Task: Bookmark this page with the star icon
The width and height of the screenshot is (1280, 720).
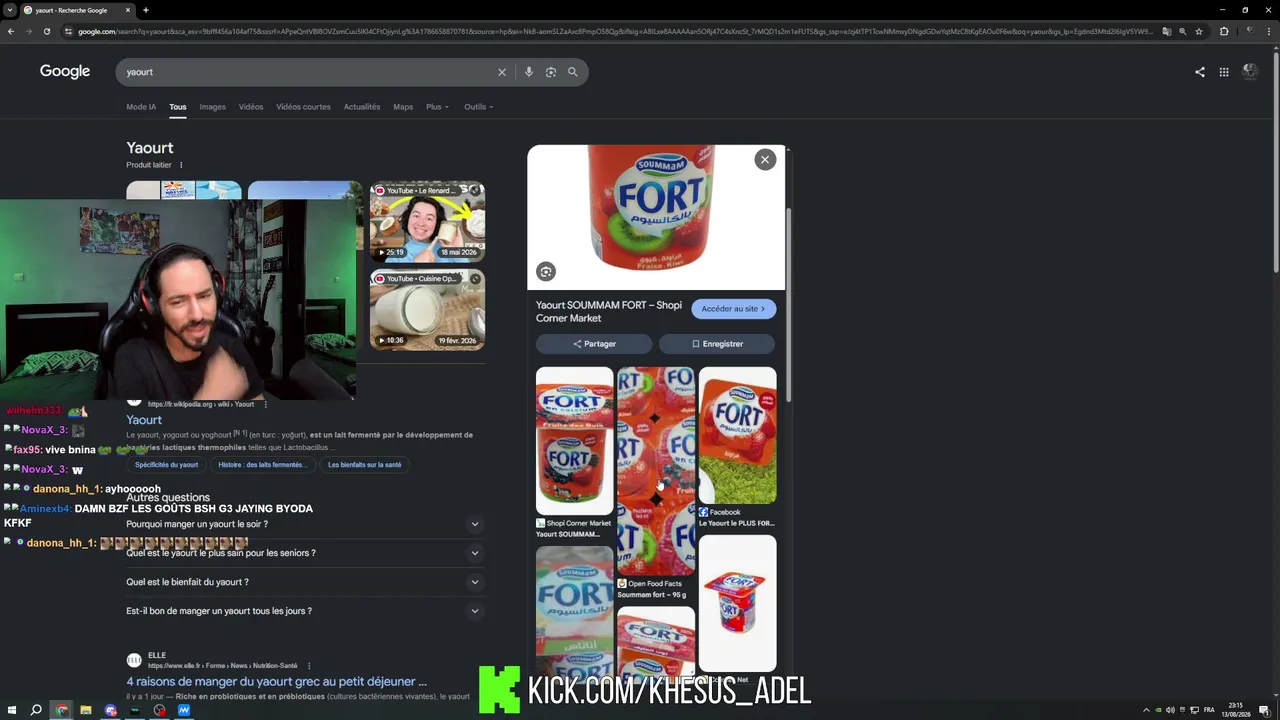Action: 1199,31
